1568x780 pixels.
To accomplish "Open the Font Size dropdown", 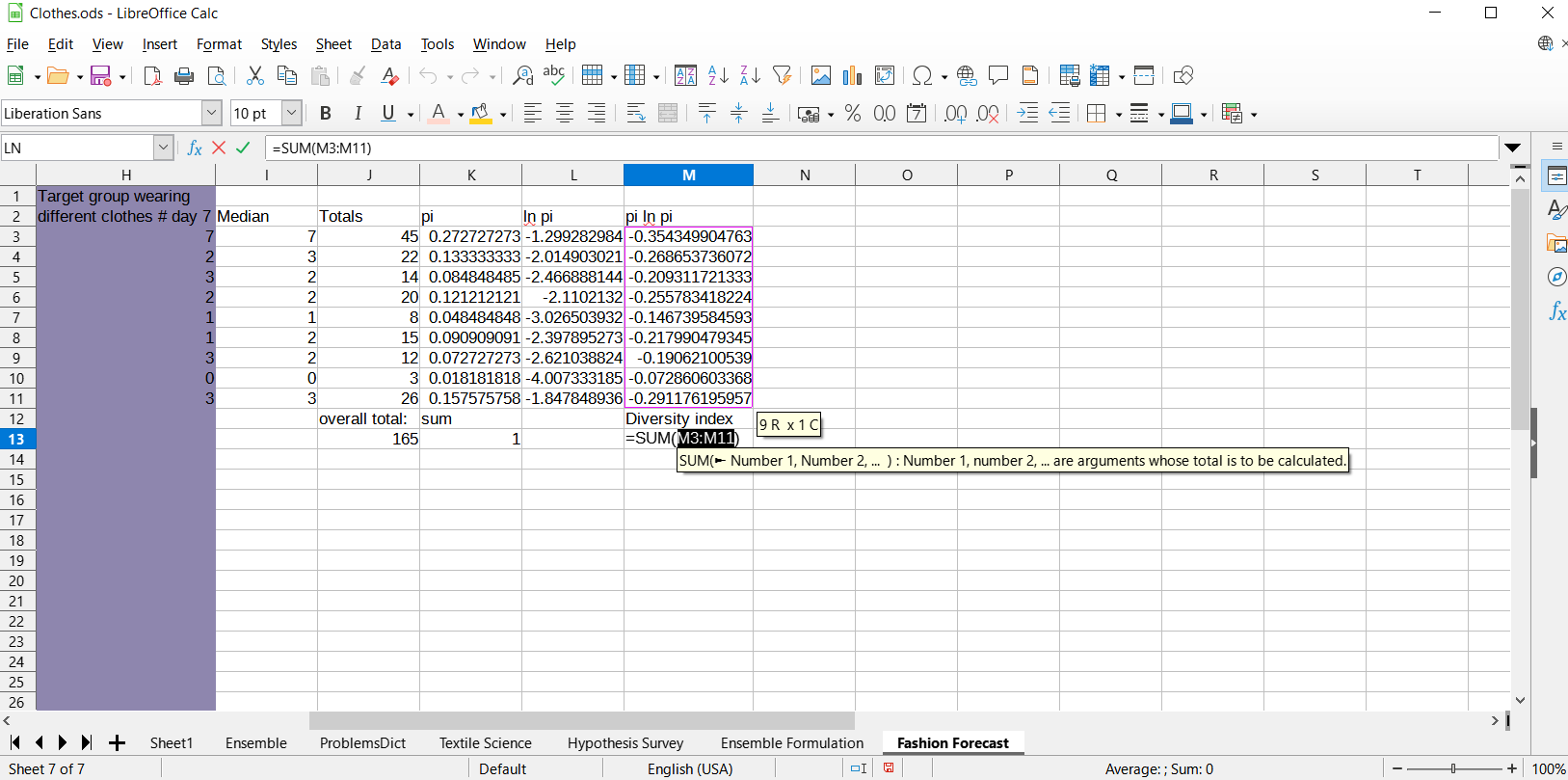I will pyautogui.click(x=291, y=114).
